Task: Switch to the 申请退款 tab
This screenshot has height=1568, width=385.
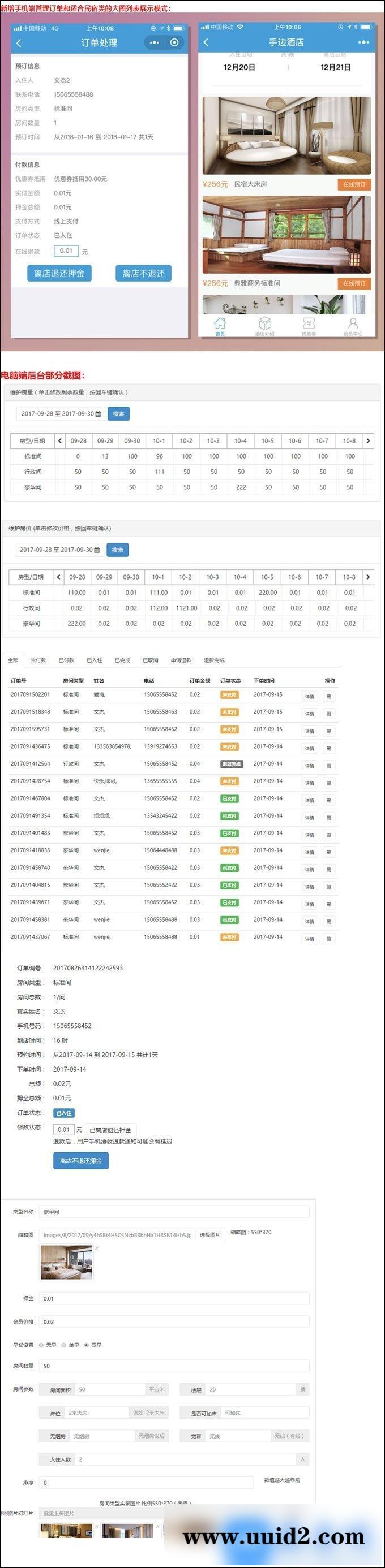Action: pos(181,660)
